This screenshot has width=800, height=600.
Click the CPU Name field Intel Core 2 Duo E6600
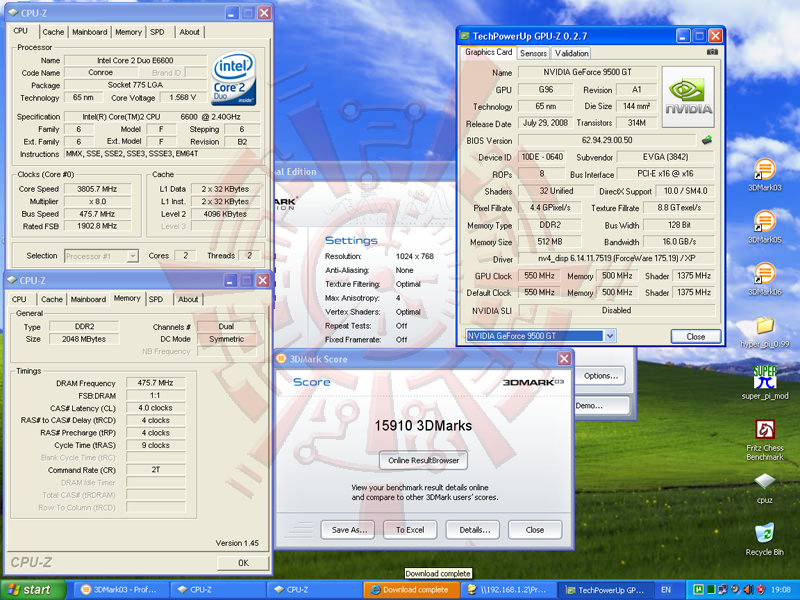click(x=135, y=60)
